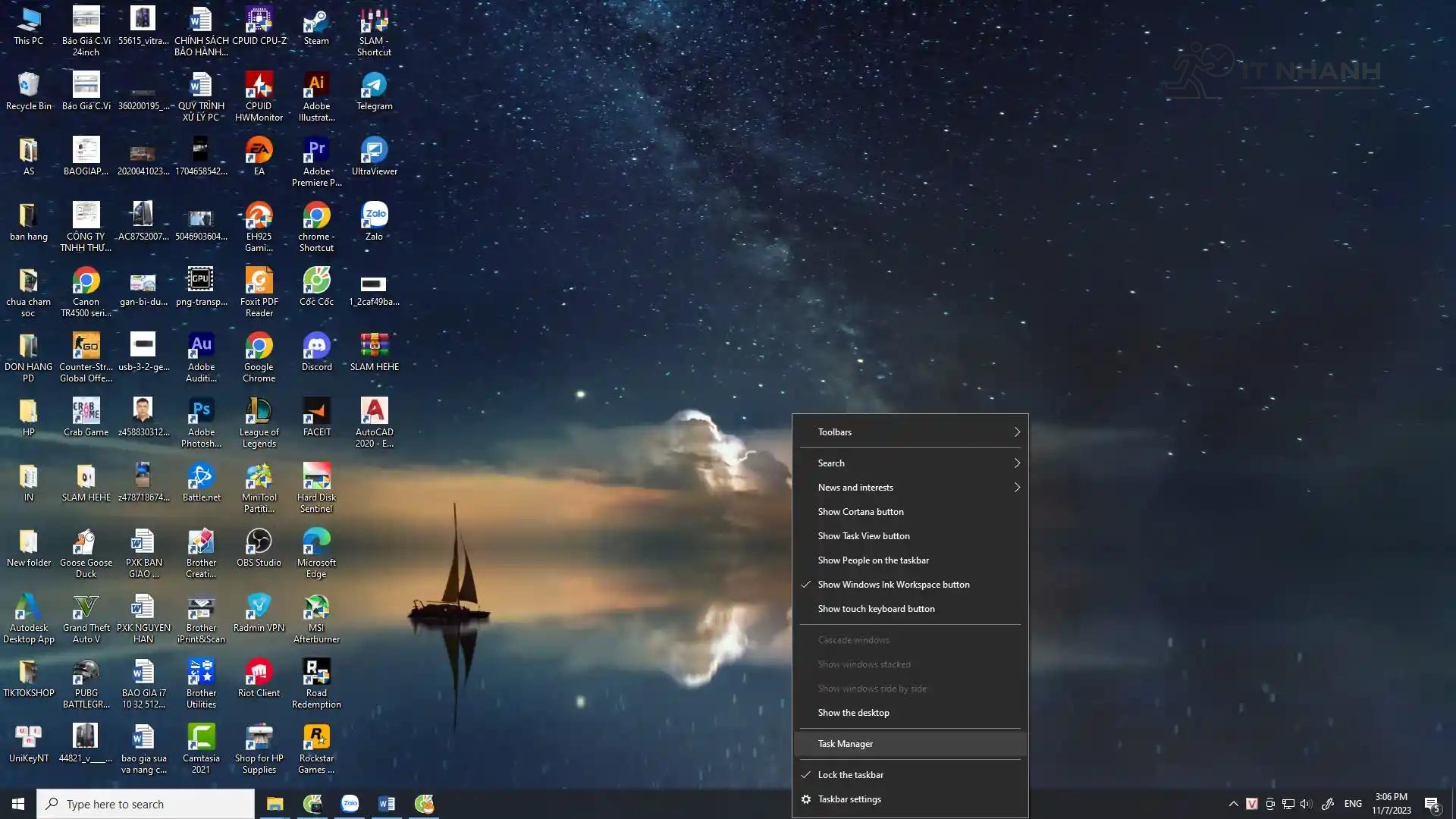Open the Zalo app from the taskbar

click(350, 804)
